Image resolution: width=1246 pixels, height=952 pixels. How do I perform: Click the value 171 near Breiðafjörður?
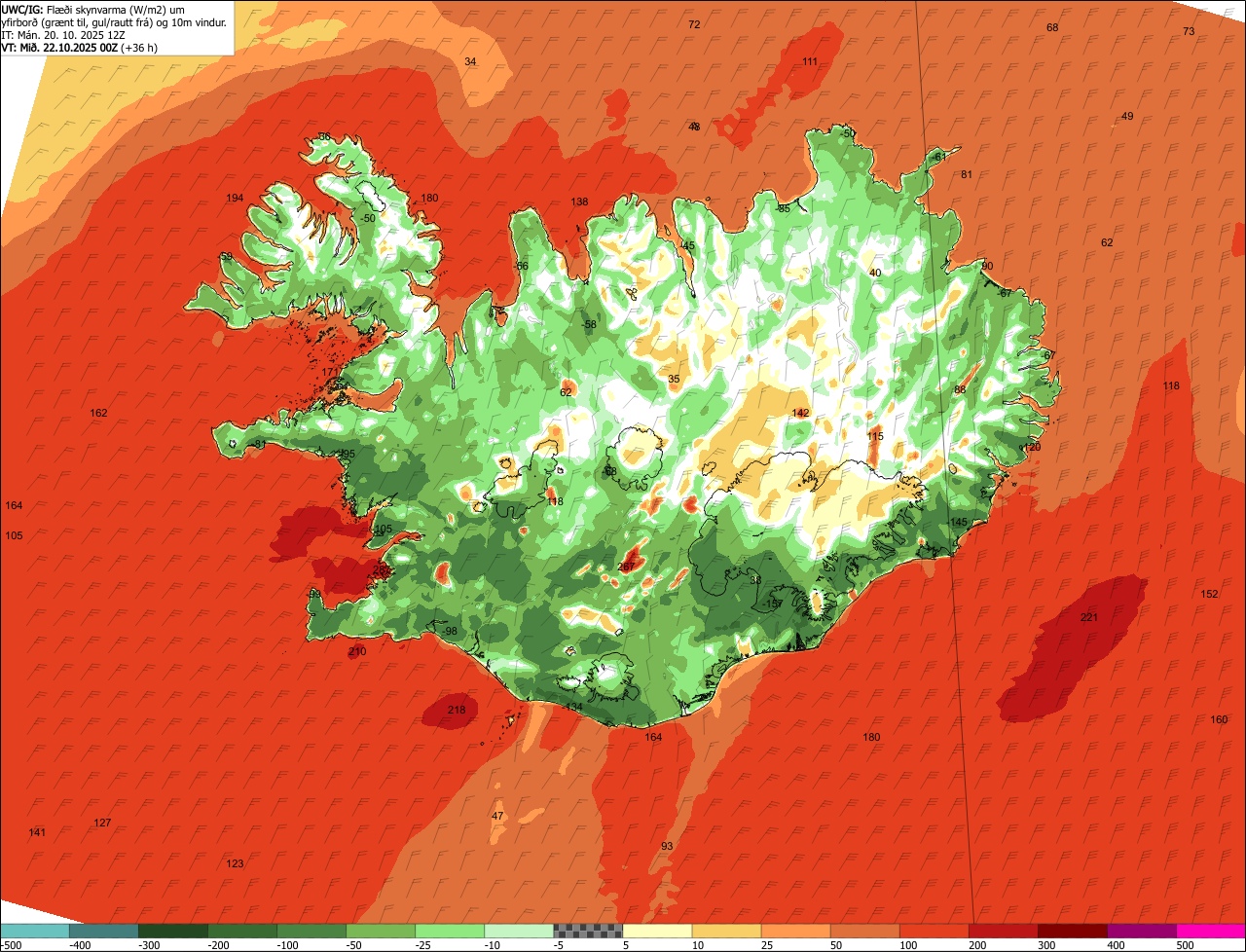330,372
